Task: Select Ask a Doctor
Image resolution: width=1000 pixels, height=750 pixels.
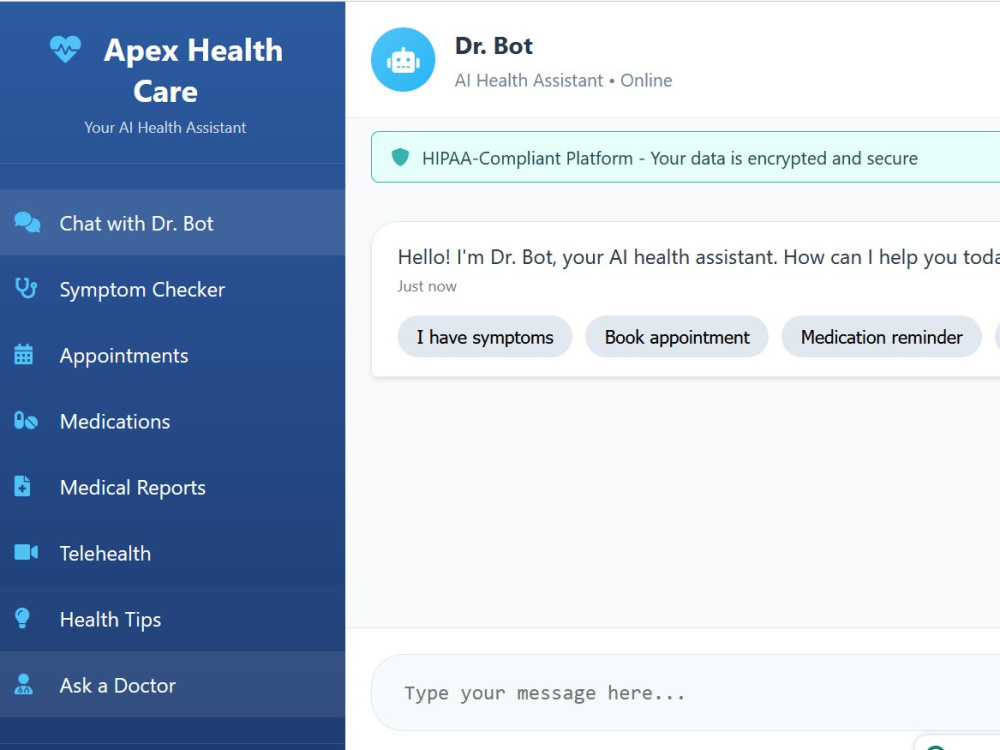Action: (x=172, y=685)
